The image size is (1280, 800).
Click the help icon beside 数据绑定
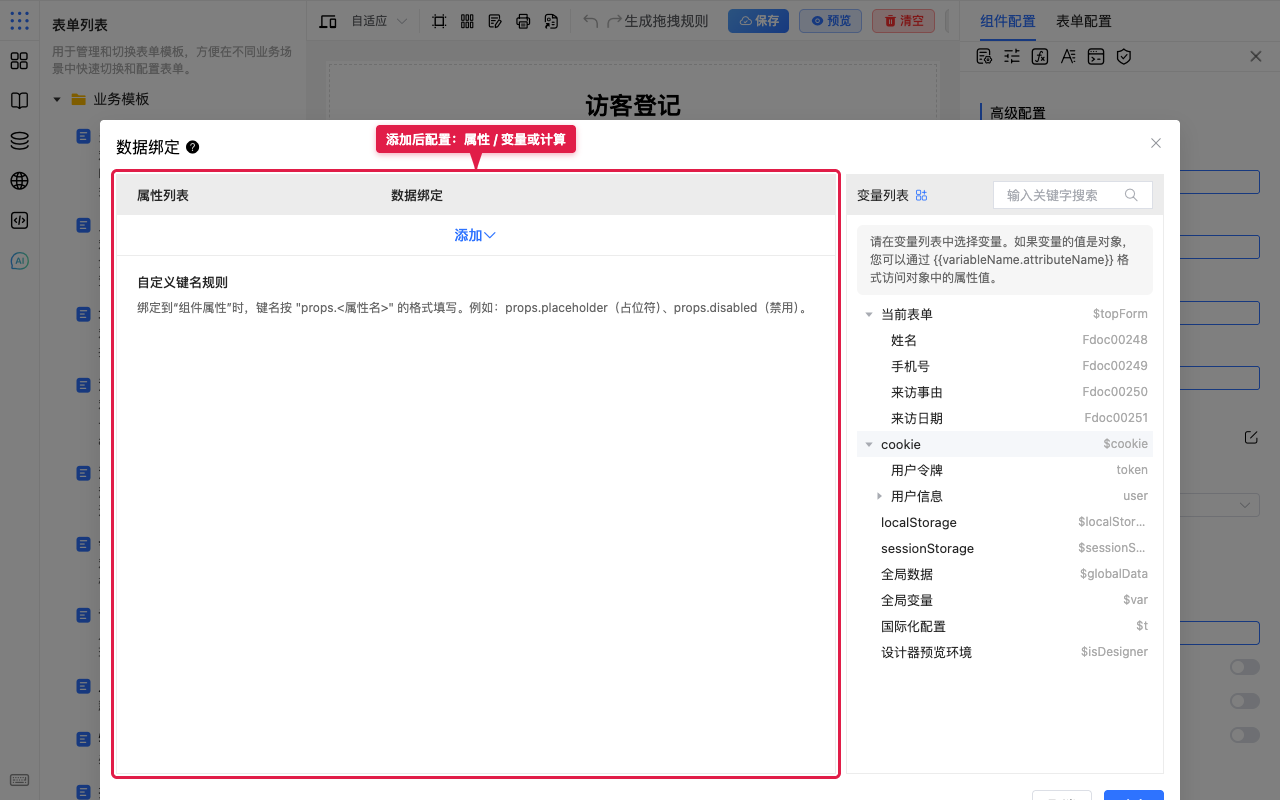tap(193, 147)
